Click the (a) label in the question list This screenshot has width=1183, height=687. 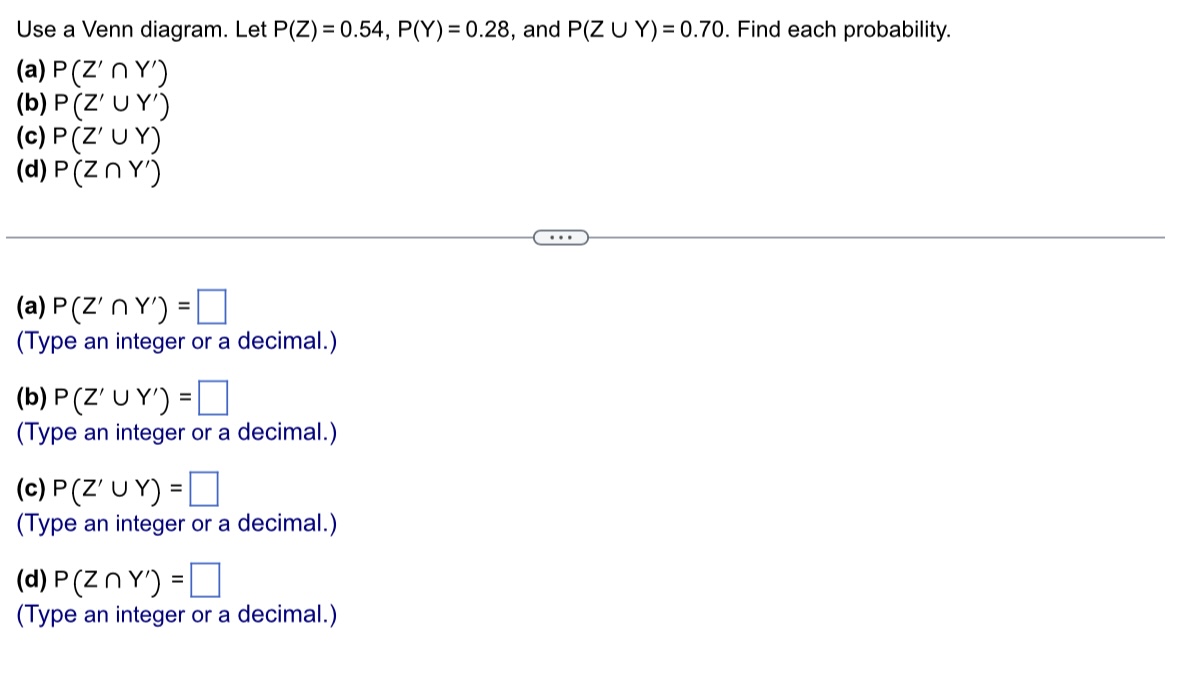pyautogui.click(x=31, y=71)
